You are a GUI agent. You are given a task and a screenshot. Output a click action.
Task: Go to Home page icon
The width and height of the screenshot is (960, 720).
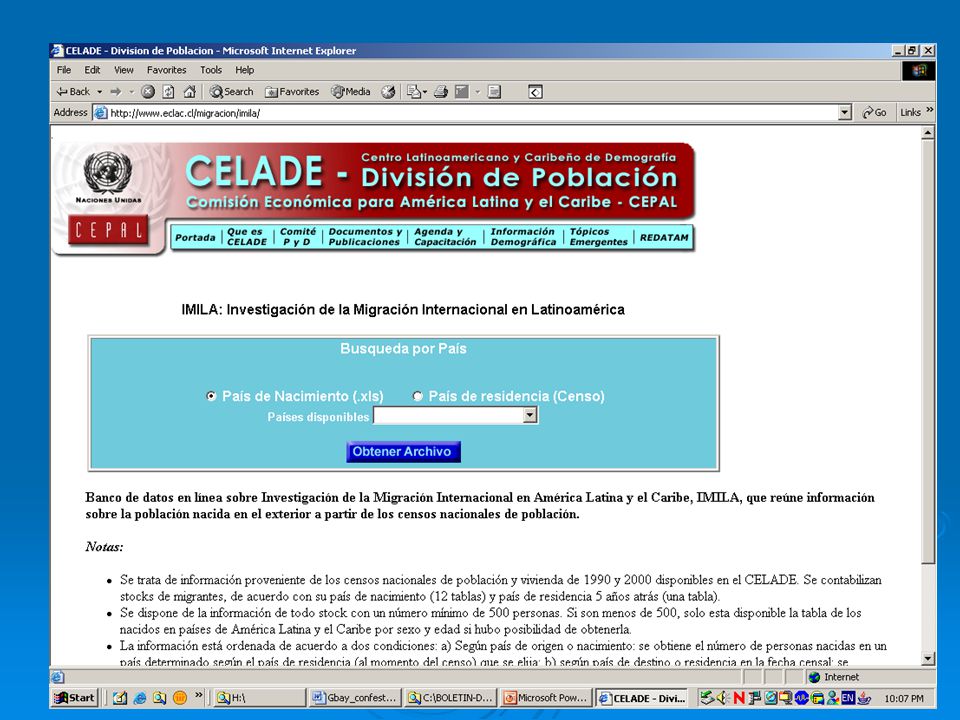coord(189,92)
